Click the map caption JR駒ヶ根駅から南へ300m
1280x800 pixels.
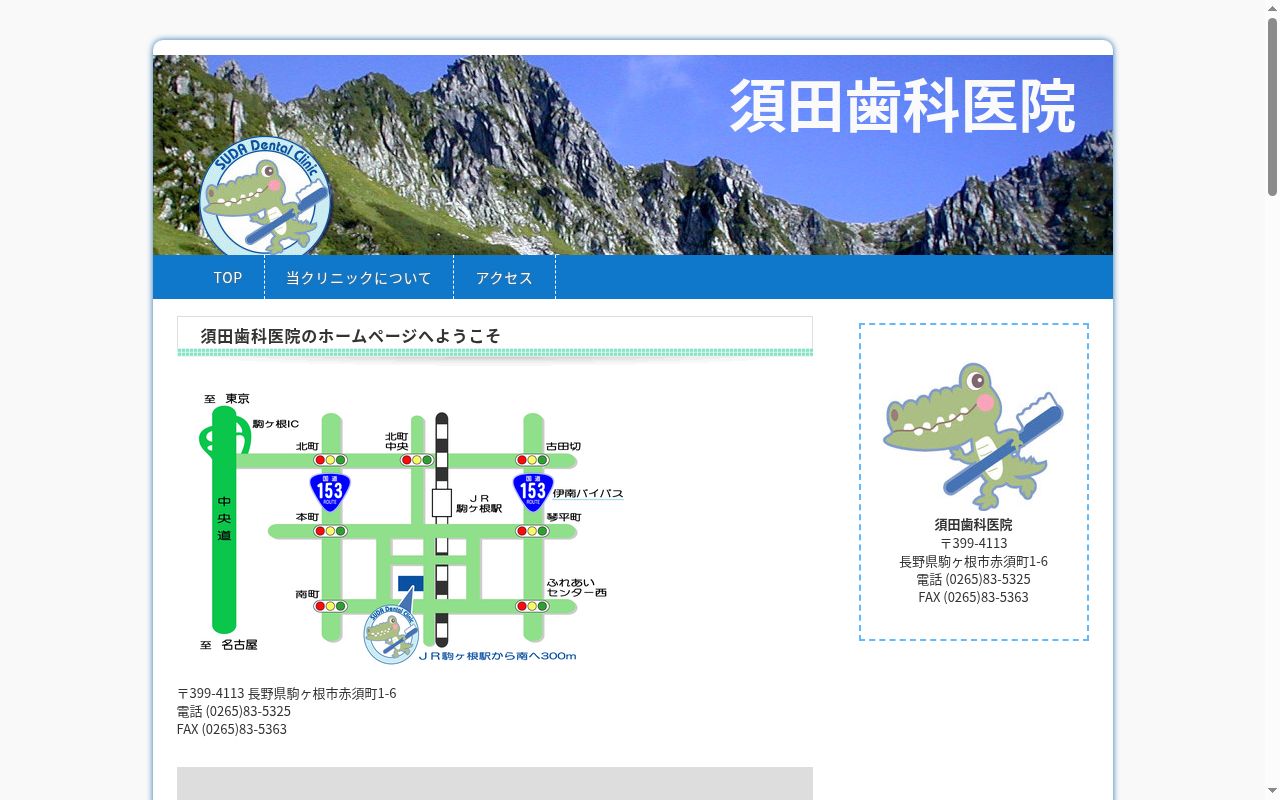click(497, 656)
